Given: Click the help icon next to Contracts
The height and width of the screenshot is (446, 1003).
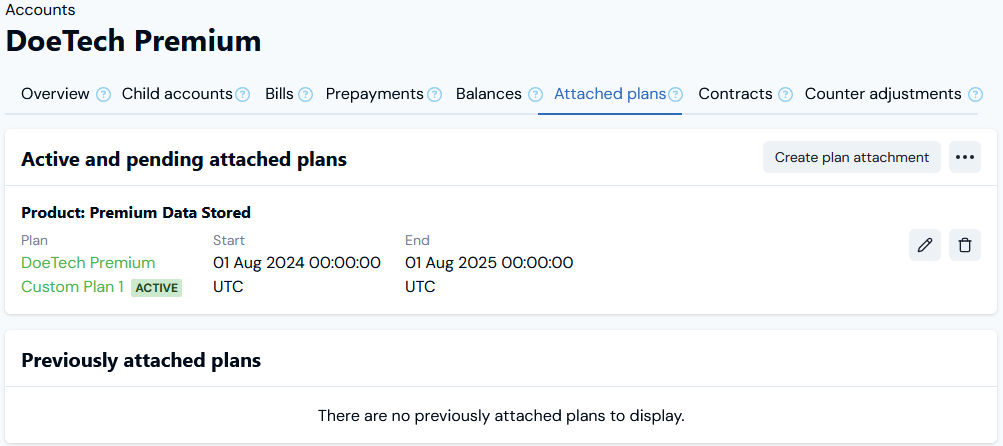Looking at the screenshot, I should pyautogui.click(x=786, y=95).
